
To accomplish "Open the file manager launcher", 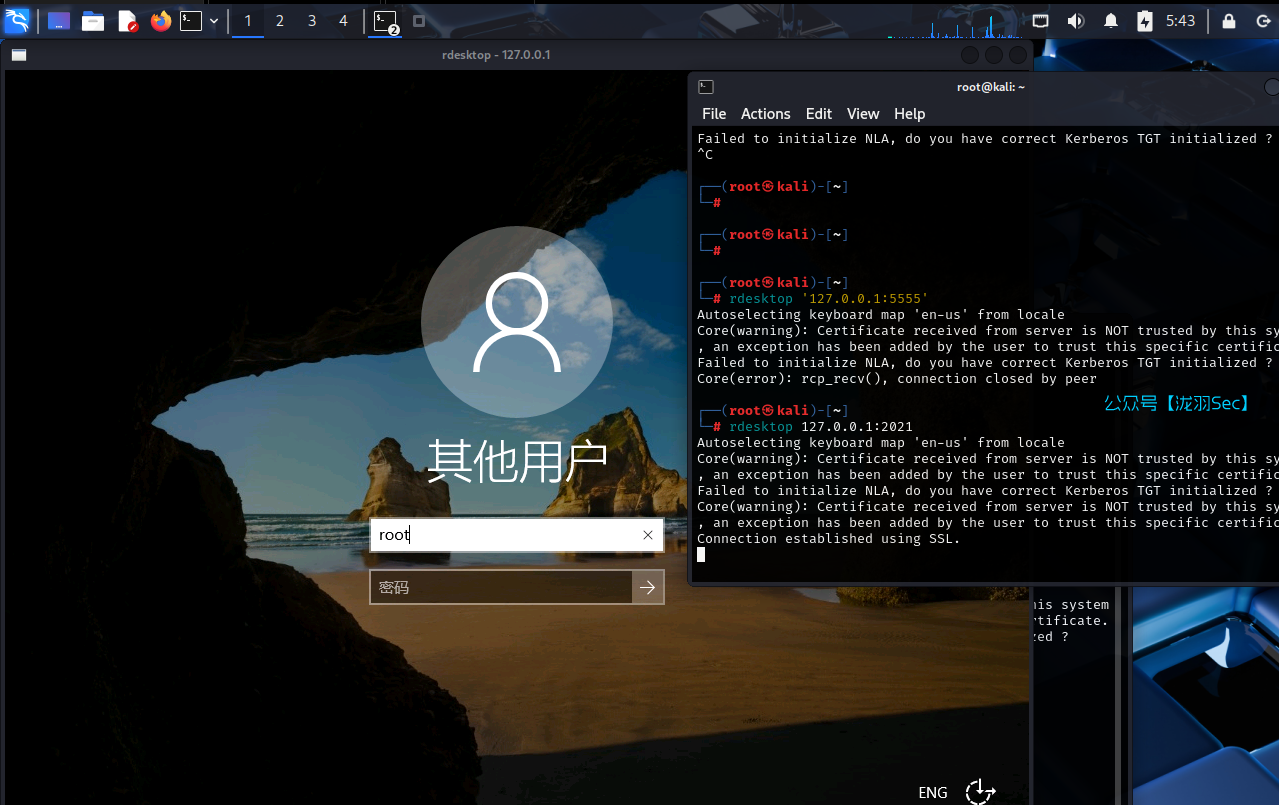I will click(93, 21).
